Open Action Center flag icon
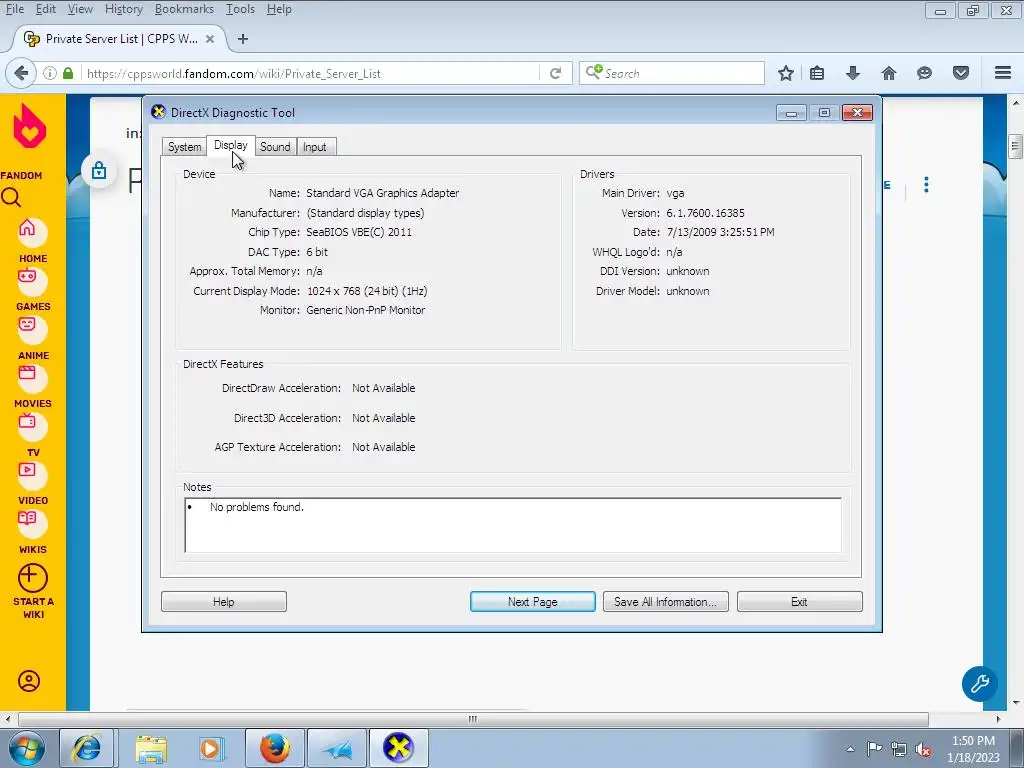The height and width of the screenshot is (768, 1024). (874, 749)
